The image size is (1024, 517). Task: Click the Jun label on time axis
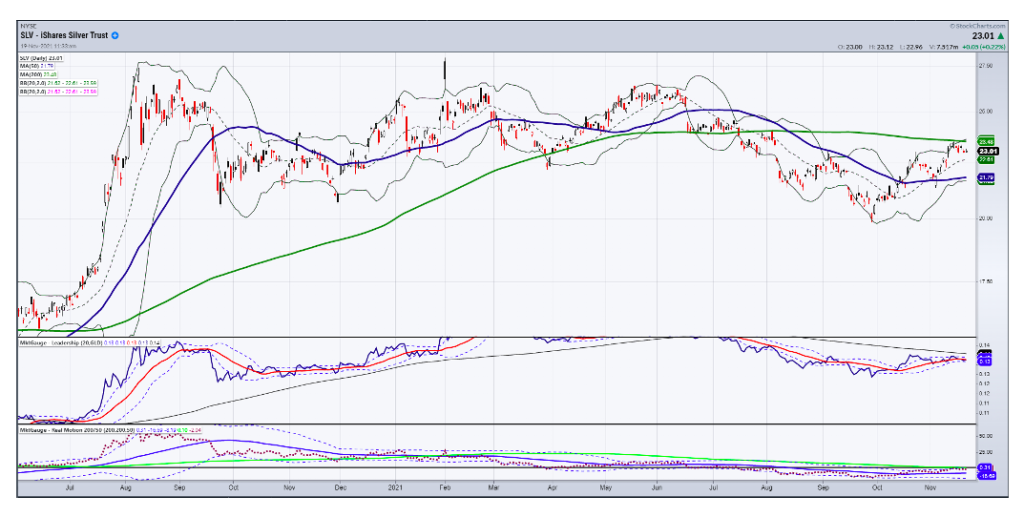point(658,487)
